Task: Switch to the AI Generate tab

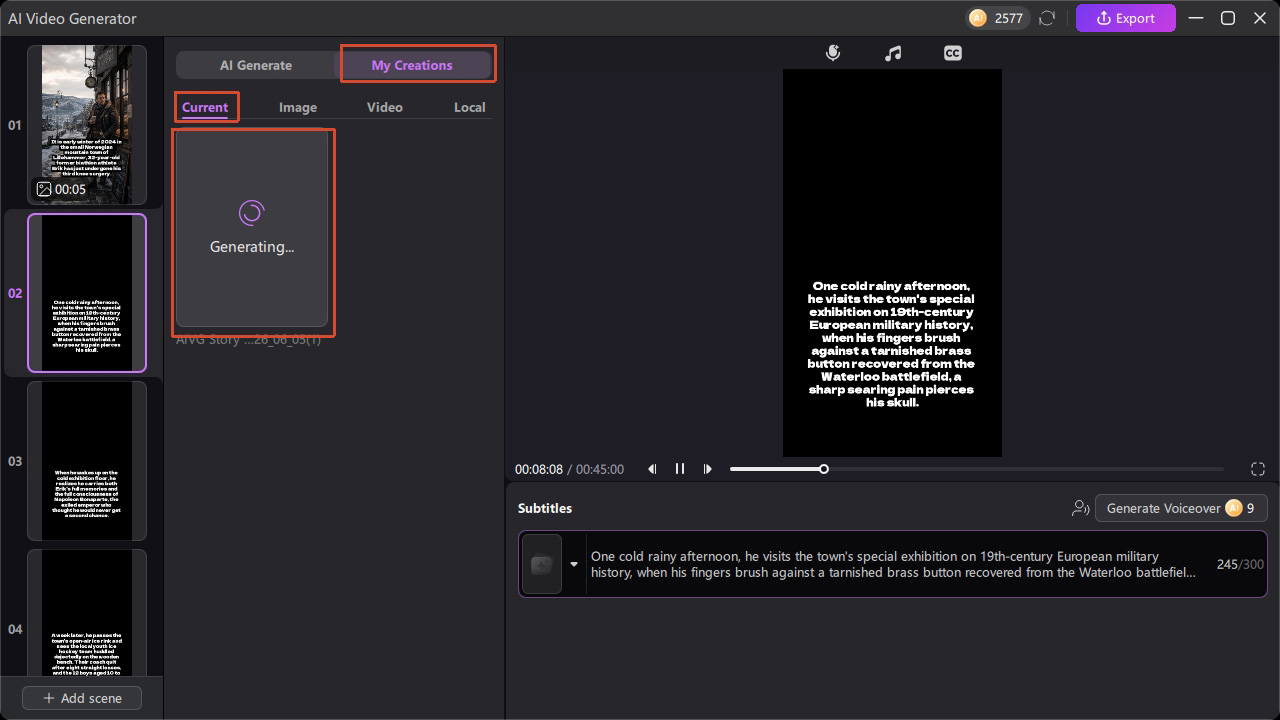Action: tap(256, 65)
